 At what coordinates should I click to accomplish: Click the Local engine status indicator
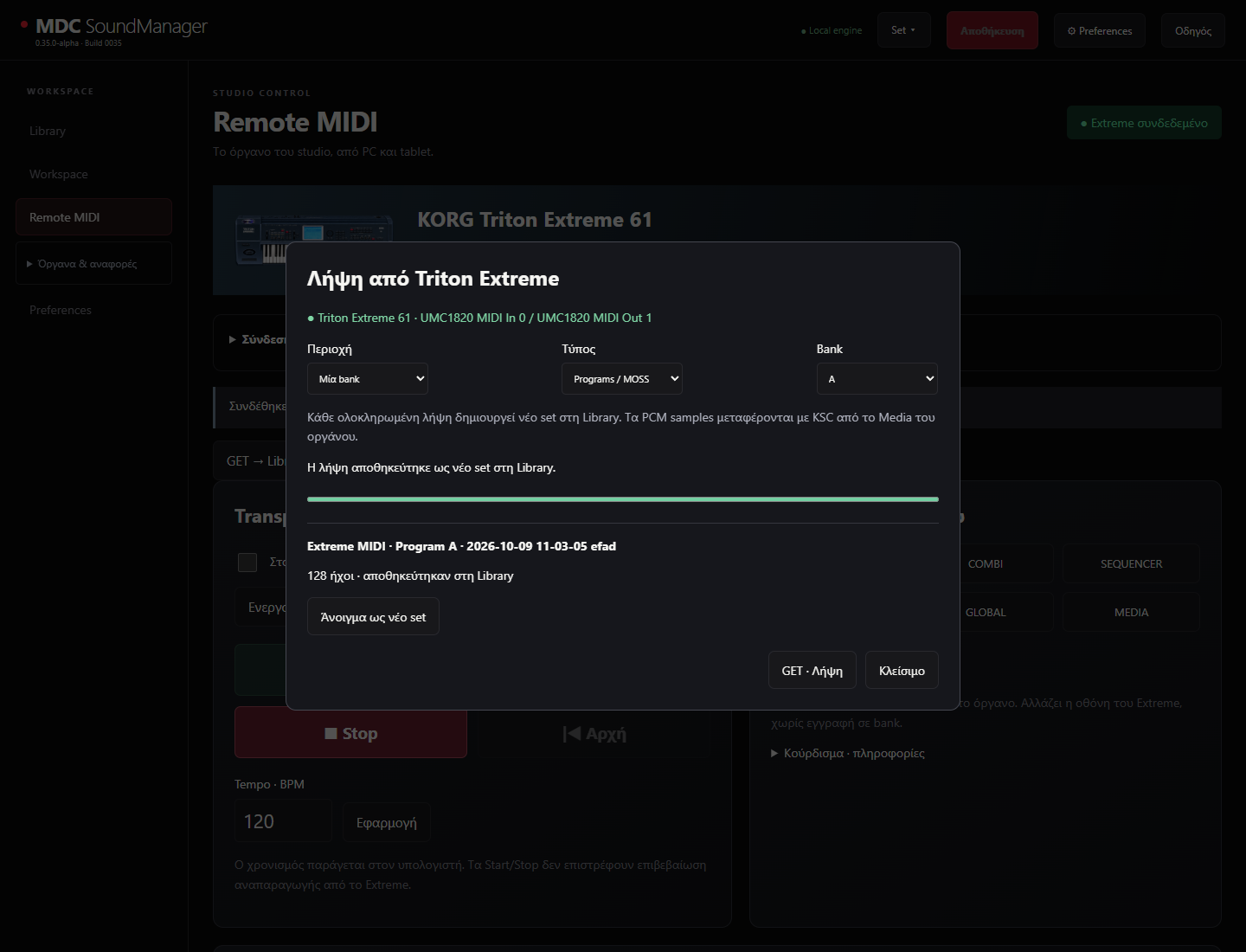(x=832, y=30)
